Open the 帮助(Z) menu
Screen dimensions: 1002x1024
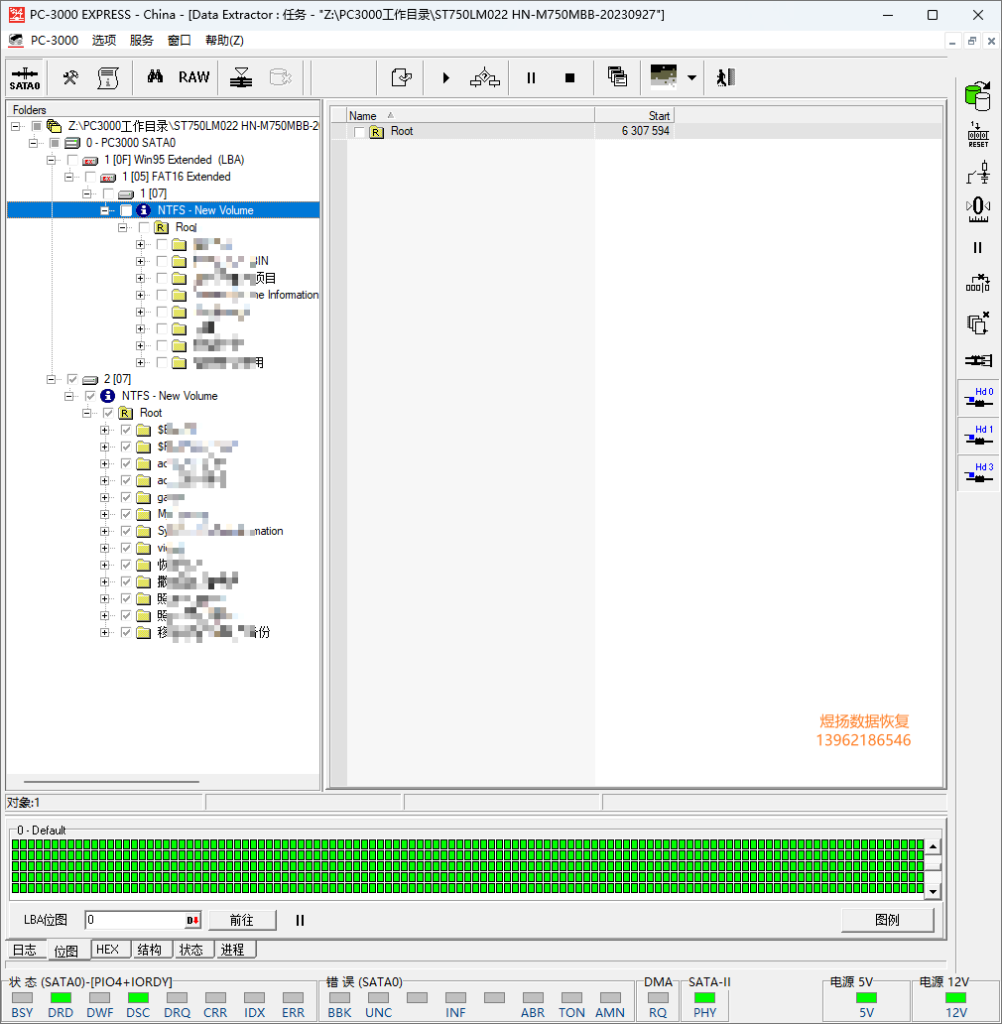224,40
